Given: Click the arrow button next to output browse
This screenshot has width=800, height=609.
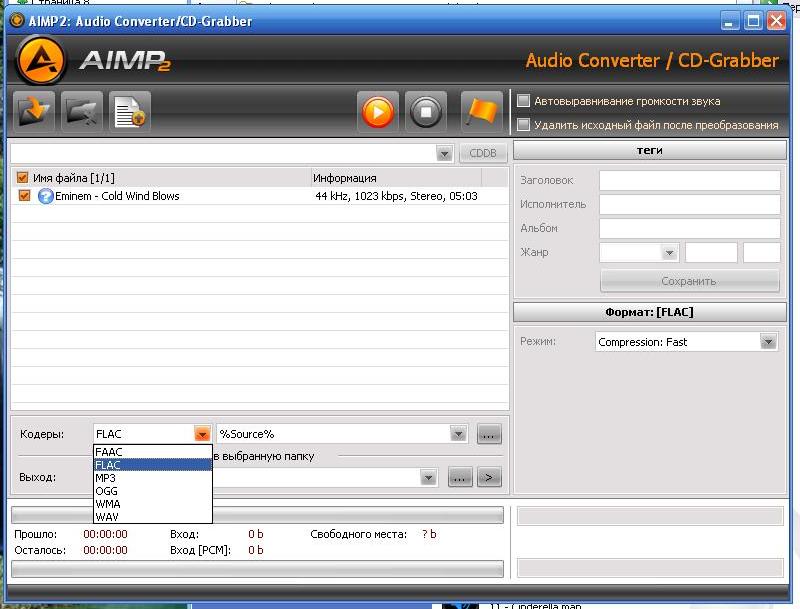Looking at the screenshot, I should point(489,478).
